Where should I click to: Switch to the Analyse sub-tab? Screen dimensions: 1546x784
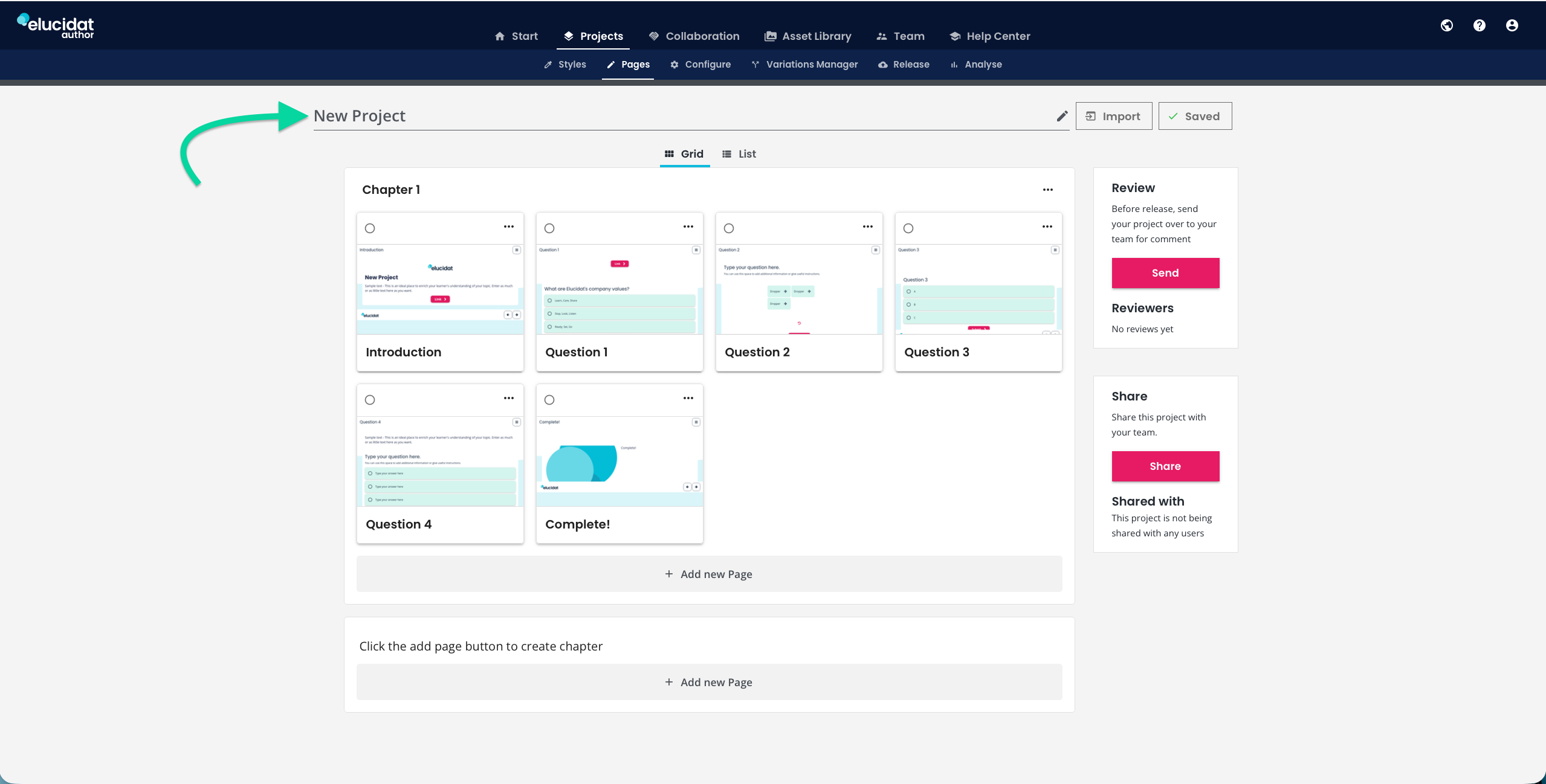(x=976, y=65)
